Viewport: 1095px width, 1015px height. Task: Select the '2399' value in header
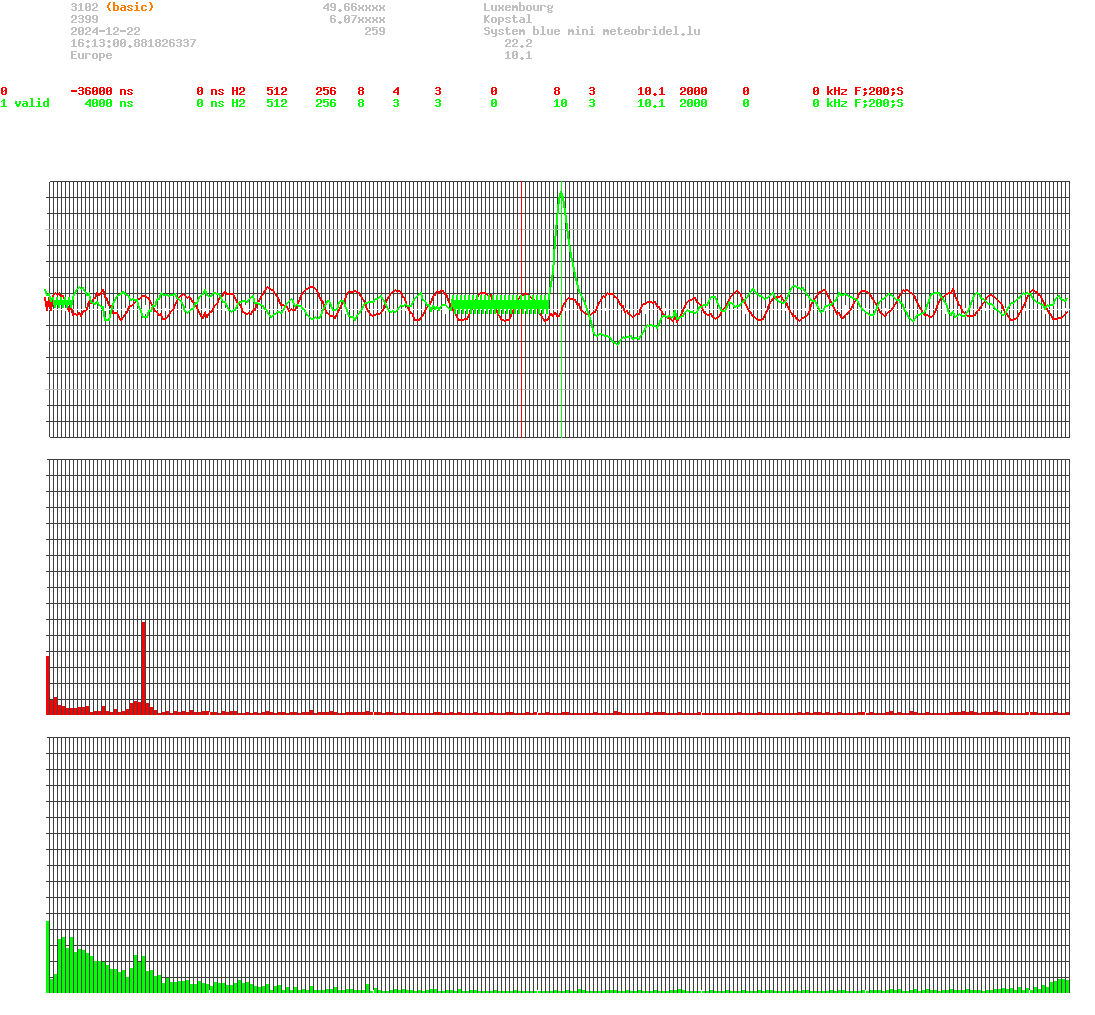(84, 19)
